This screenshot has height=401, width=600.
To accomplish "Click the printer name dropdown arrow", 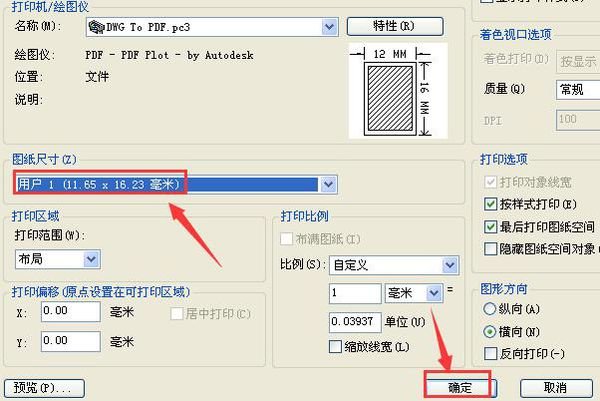I will 329,27.
